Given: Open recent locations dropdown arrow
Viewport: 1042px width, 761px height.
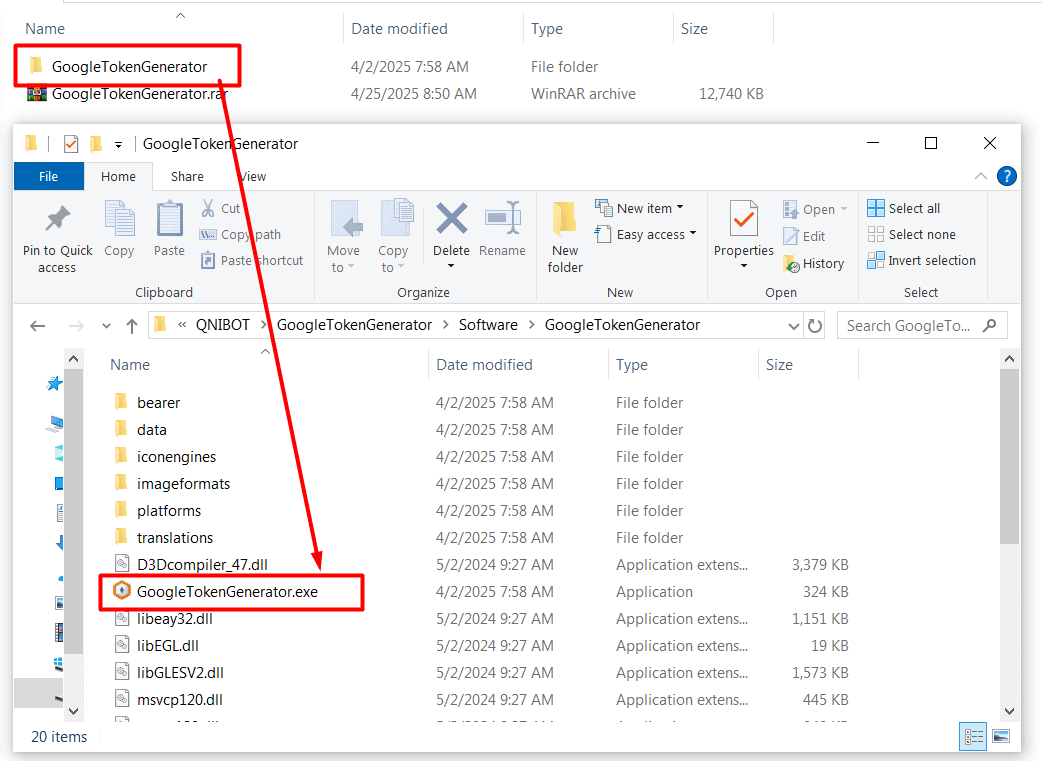Looking at the screenshot, I should 106,326.
